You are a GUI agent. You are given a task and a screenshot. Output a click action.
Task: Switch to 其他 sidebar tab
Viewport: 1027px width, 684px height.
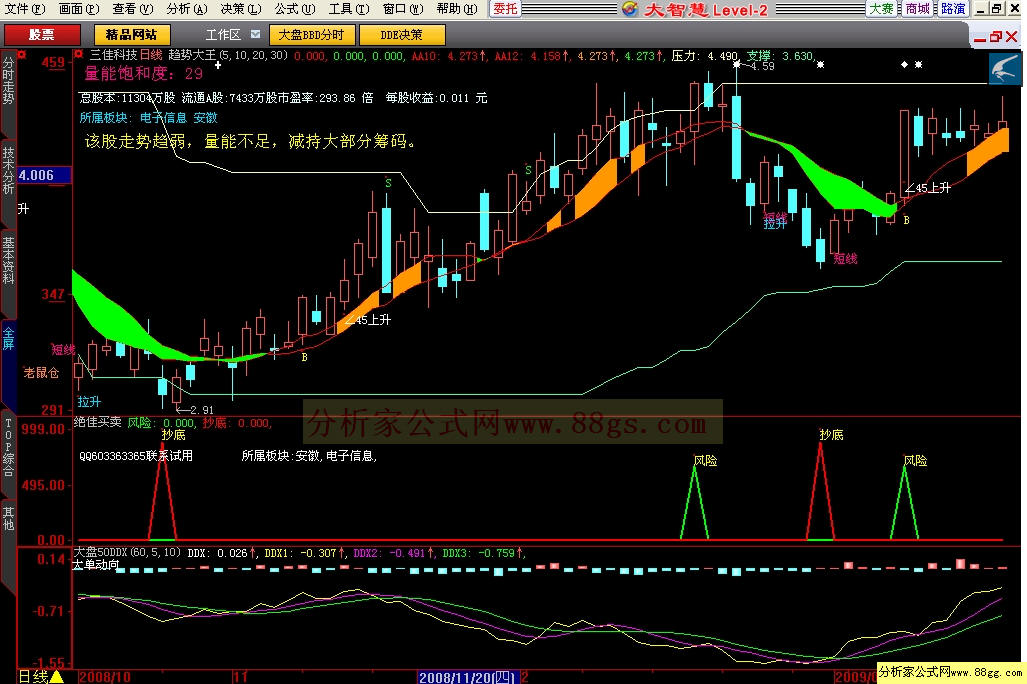[8, 518]
